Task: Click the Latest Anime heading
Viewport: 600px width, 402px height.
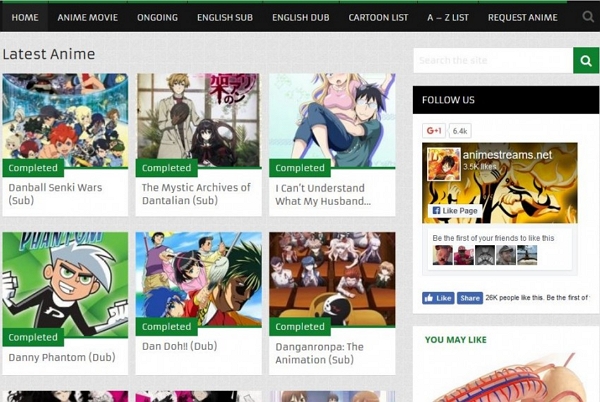Action: click(x=49, y=54)
